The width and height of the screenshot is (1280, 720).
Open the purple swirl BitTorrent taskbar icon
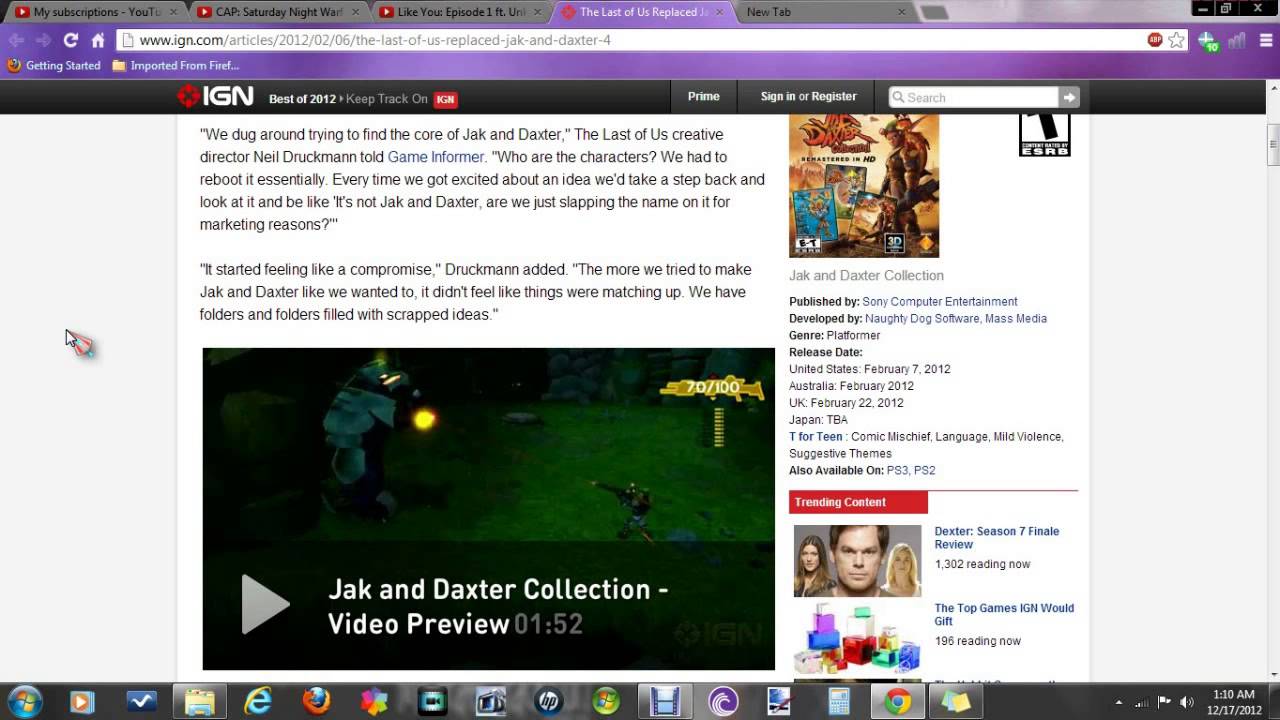[722, 702]
